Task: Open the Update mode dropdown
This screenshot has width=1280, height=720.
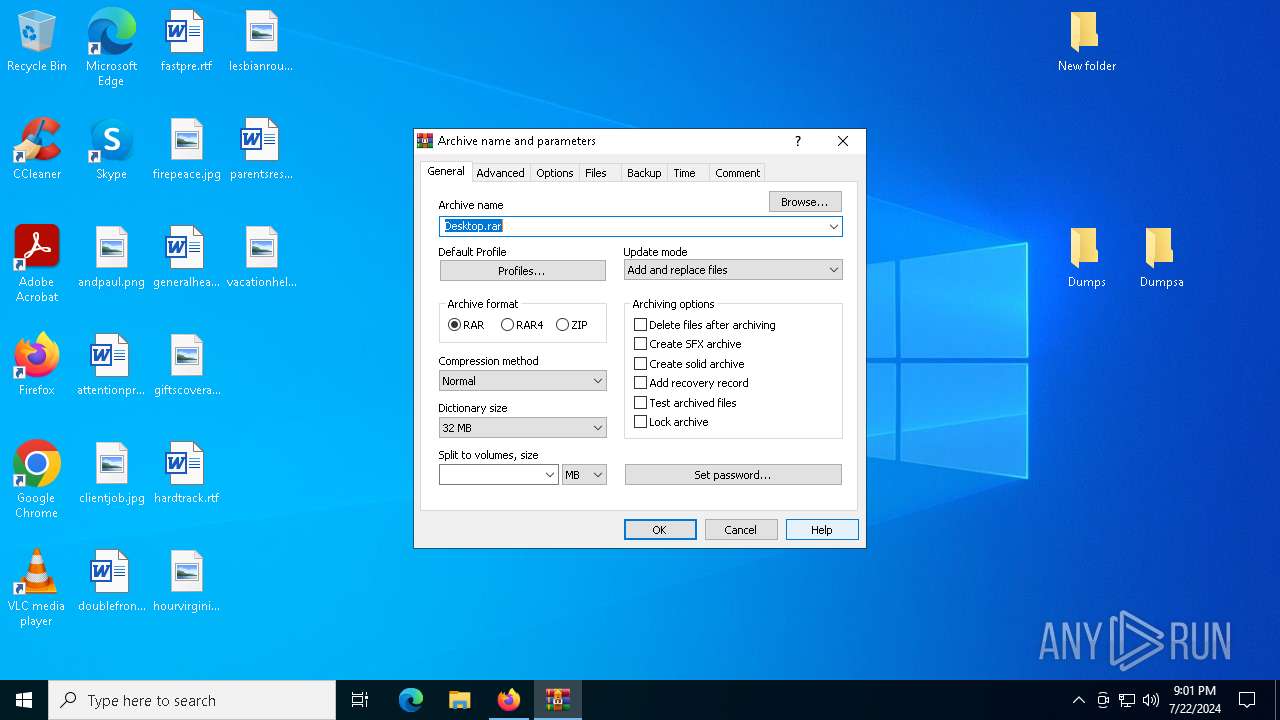Action: click(x=733, y=270)
